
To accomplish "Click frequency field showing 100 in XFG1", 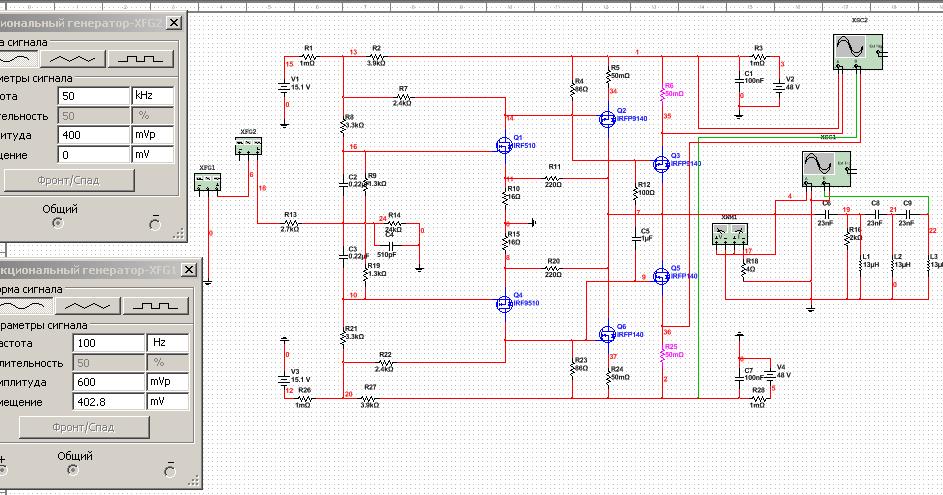I will point(108,343).
